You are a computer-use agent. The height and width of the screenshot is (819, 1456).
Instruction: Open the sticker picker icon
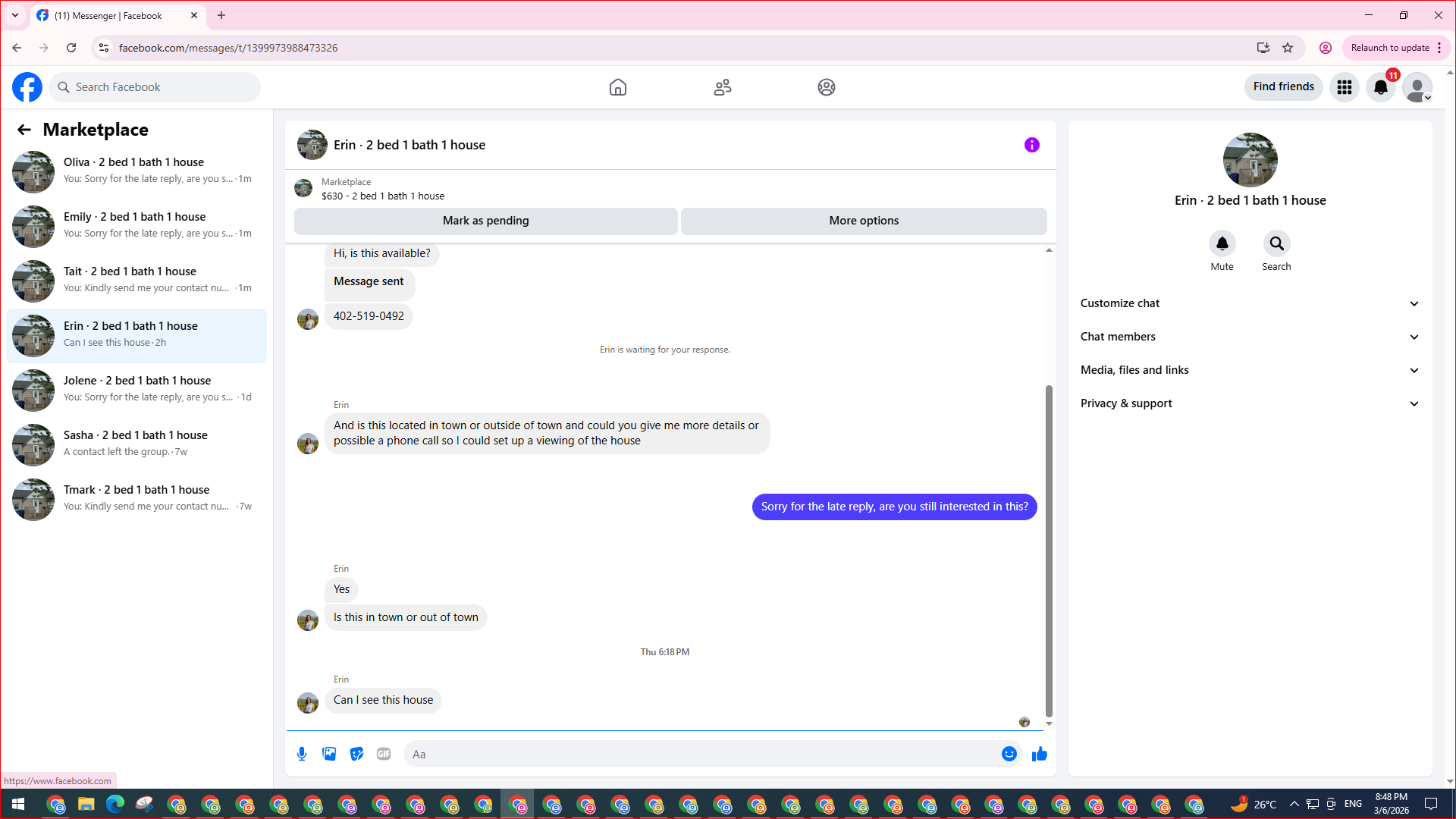point(356,754)
